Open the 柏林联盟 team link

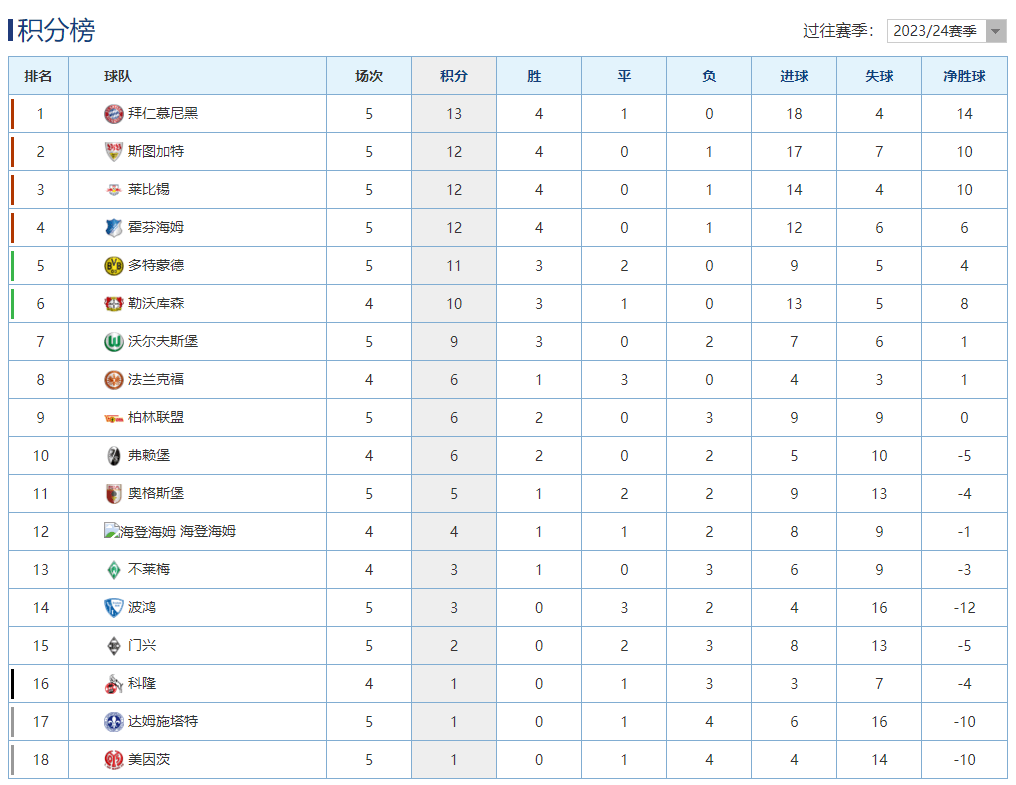(156, 418)
